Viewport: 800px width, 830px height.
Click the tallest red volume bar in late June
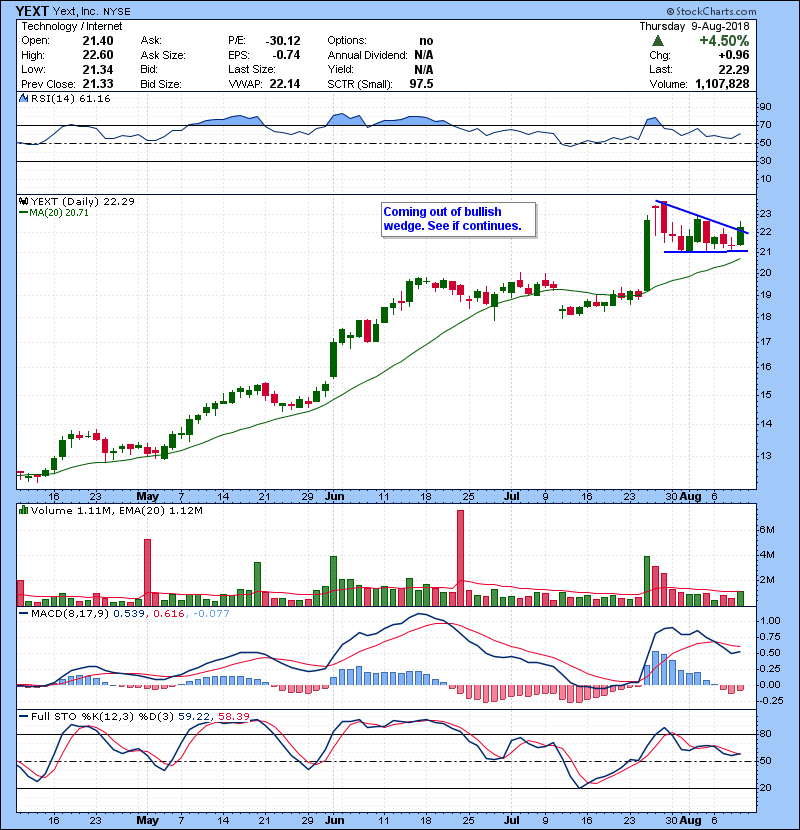click(461, 558)
